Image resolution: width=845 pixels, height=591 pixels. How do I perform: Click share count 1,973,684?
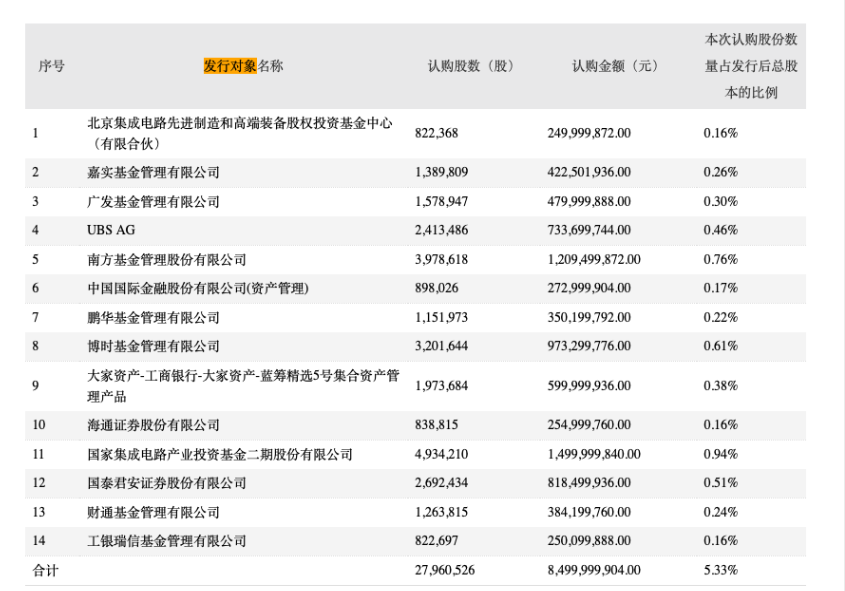click(441, 386)
